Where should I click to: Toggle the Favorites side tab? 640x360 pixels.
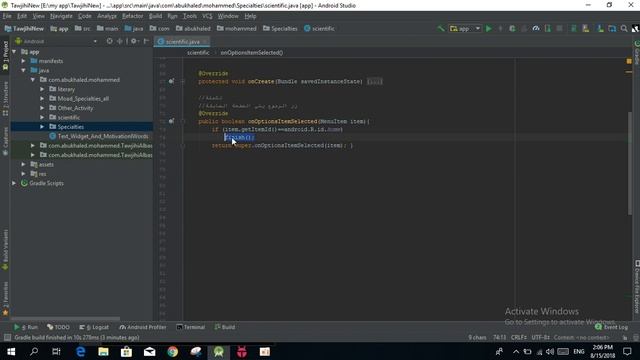5,299
